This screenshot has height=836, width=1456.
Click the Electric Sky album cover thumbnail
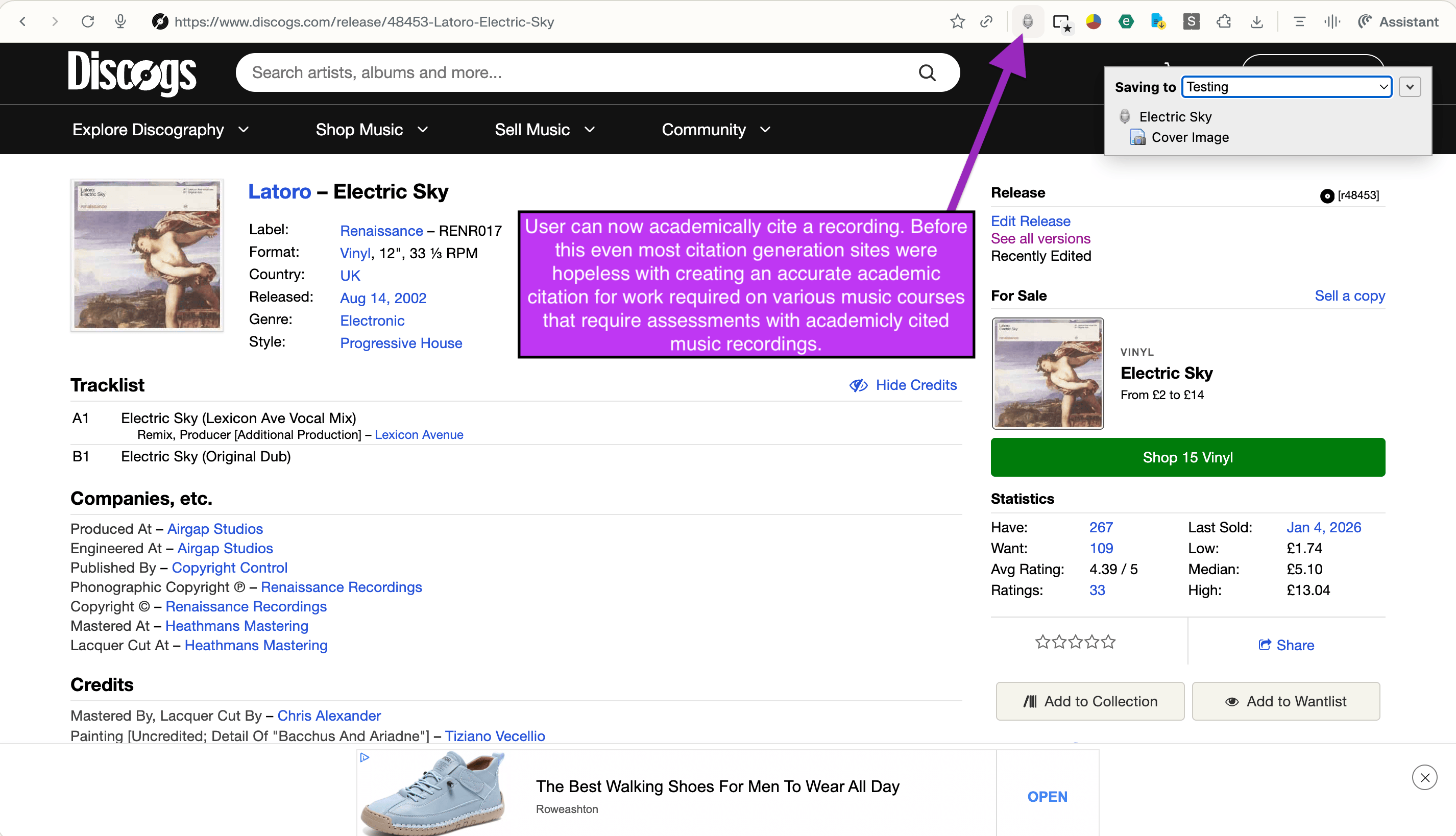[x=147, y=255]
